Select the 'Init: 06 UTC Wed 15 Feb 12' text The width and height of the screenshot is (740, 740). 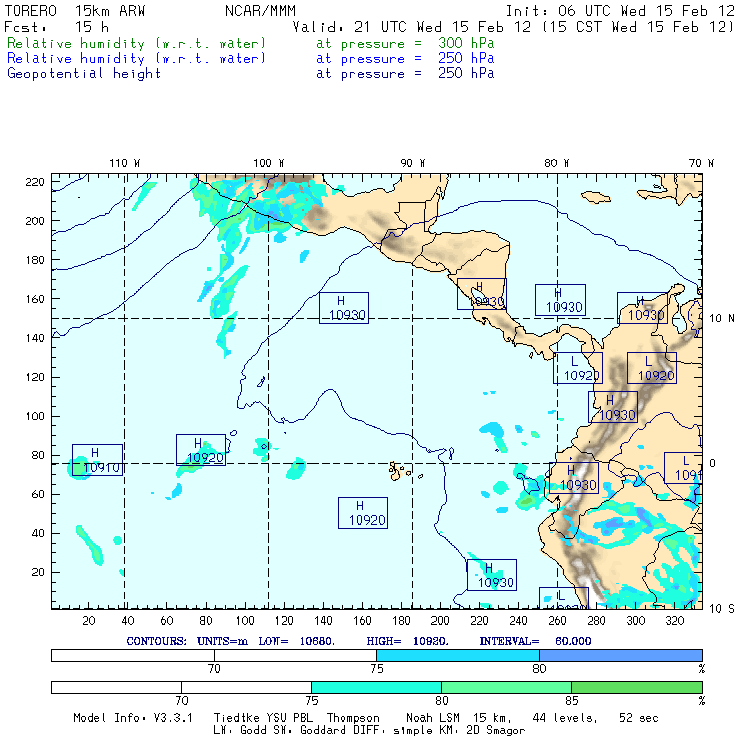pos(620,11)
